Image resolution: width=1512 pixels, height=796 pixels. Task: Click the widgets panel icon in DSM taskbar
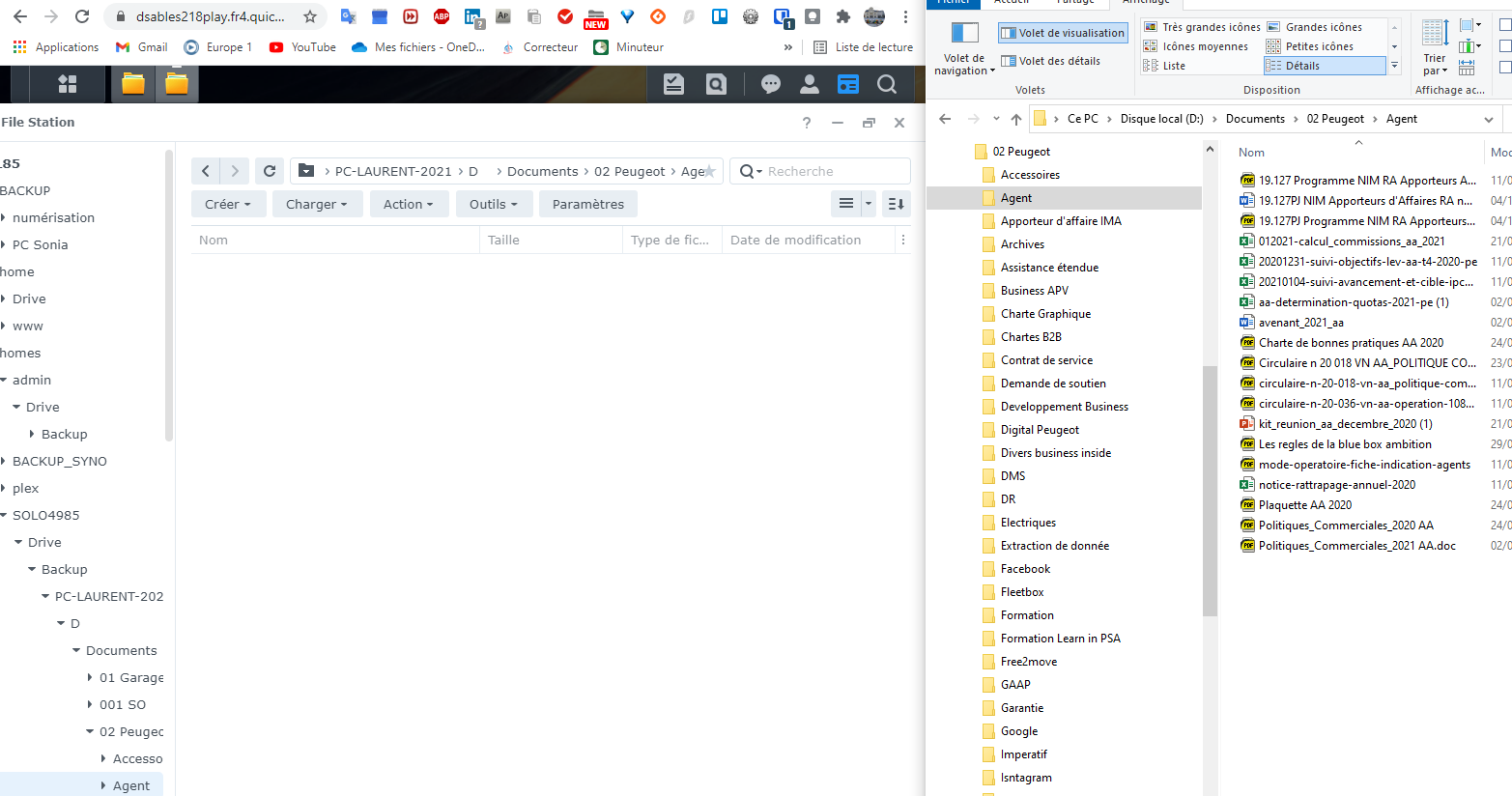pyautogui.click(x=847, y=85)
